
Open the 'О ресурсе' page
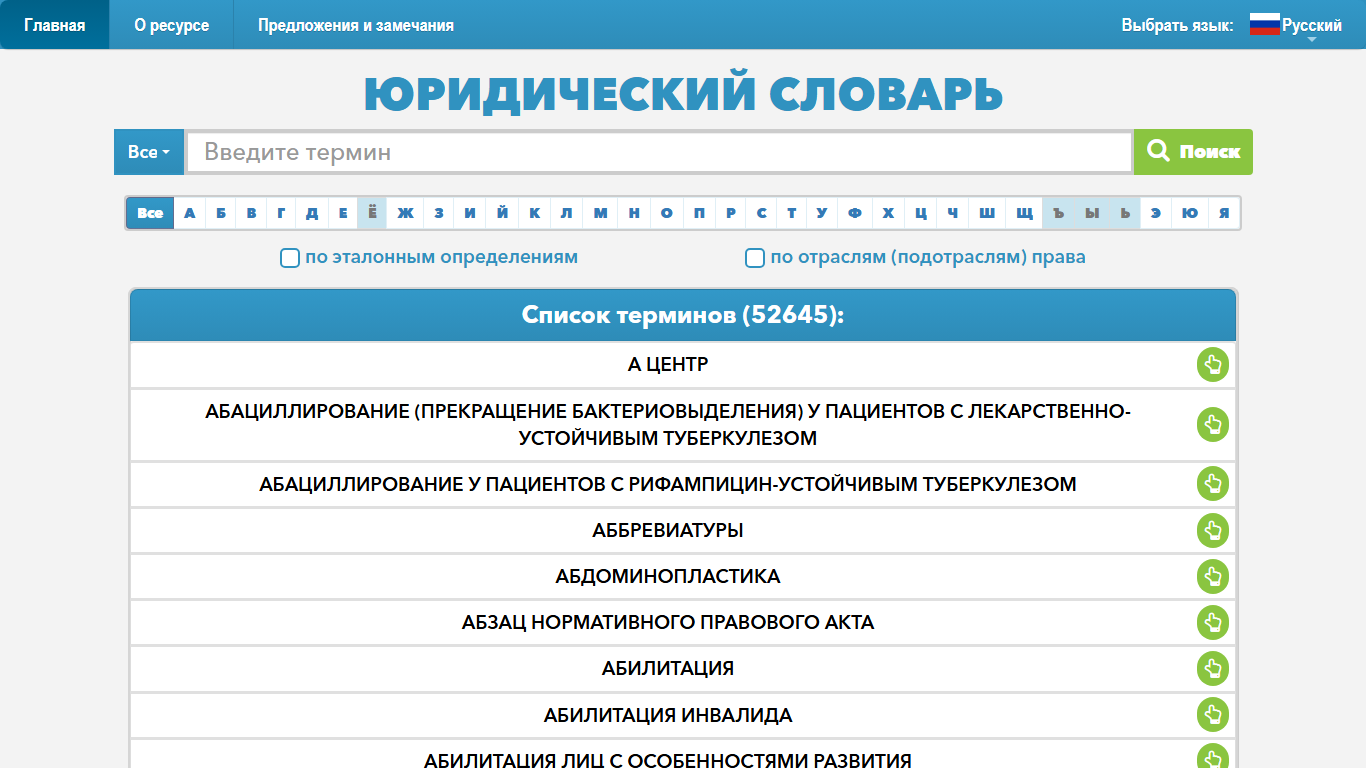coord(172,25)
